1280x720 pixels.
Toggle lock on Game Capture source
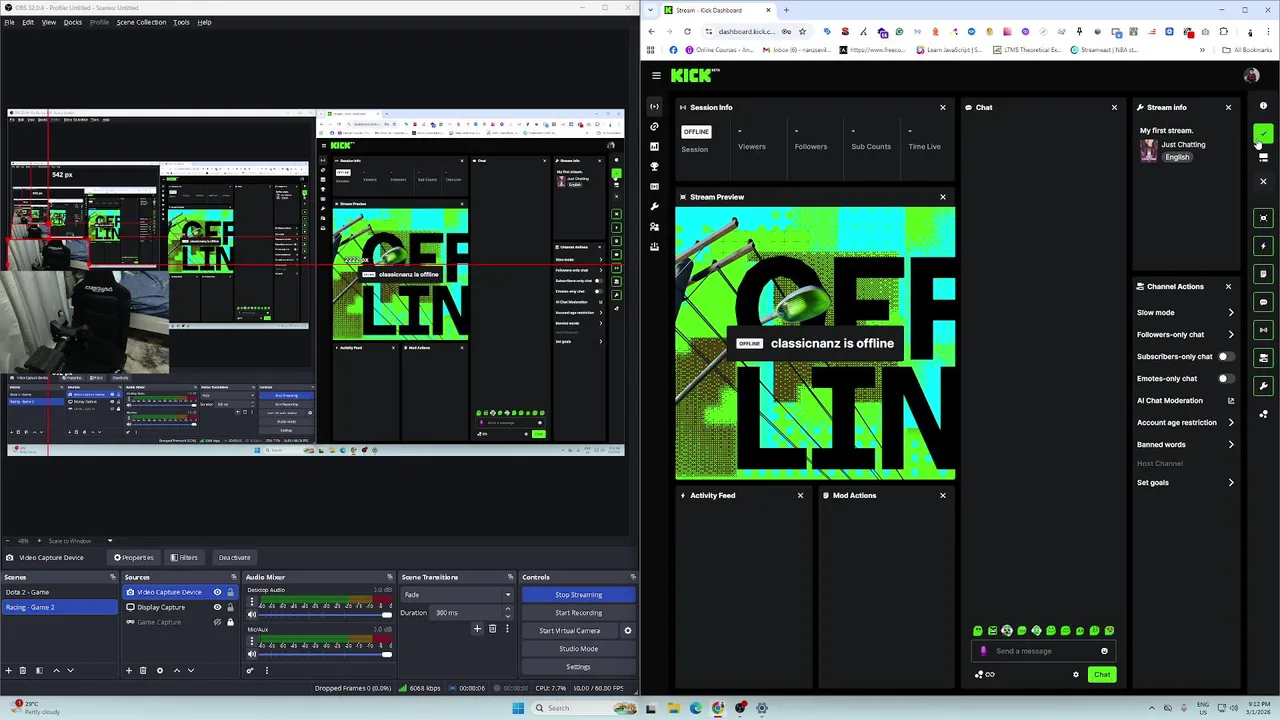(230, 622)
